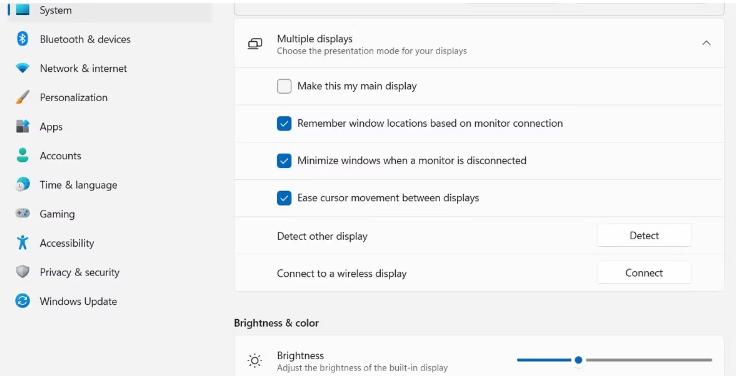Click the Multiple displays monitor icon
The image size is (736, 376).
[x=255, y=44]
